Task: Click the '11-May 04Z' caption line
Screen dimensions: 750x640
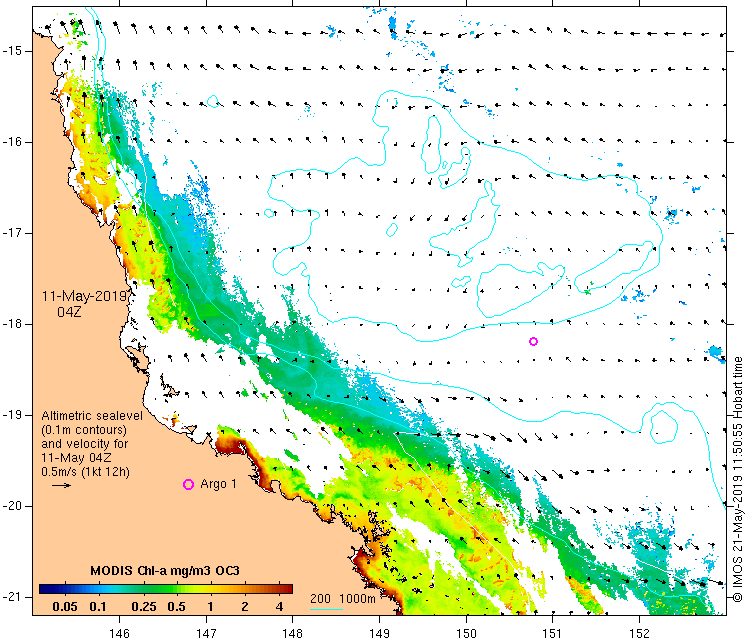Action: (76, 457)
